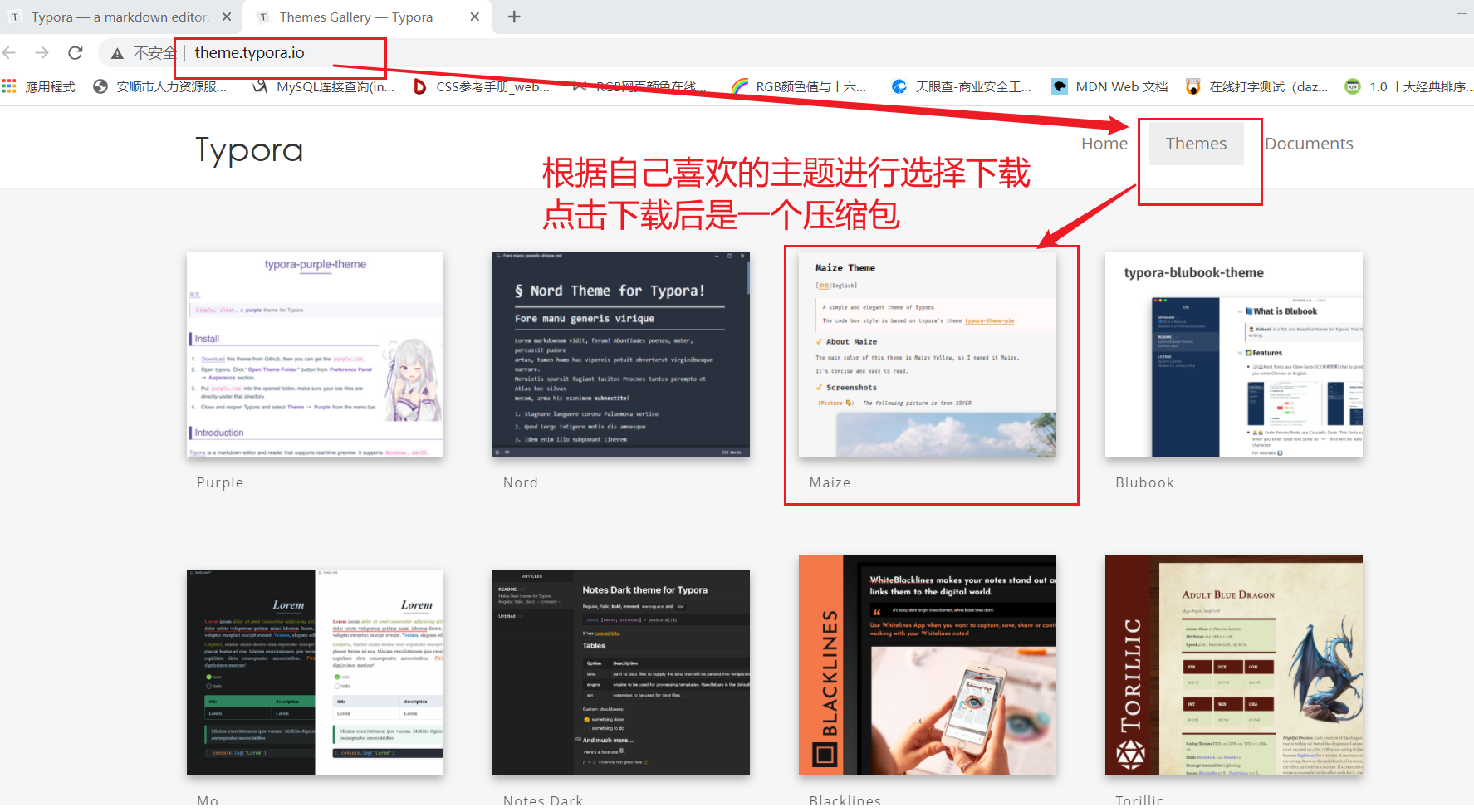Open the 應用程式 bookmark
1474x812 pixels.
[50, 86]
